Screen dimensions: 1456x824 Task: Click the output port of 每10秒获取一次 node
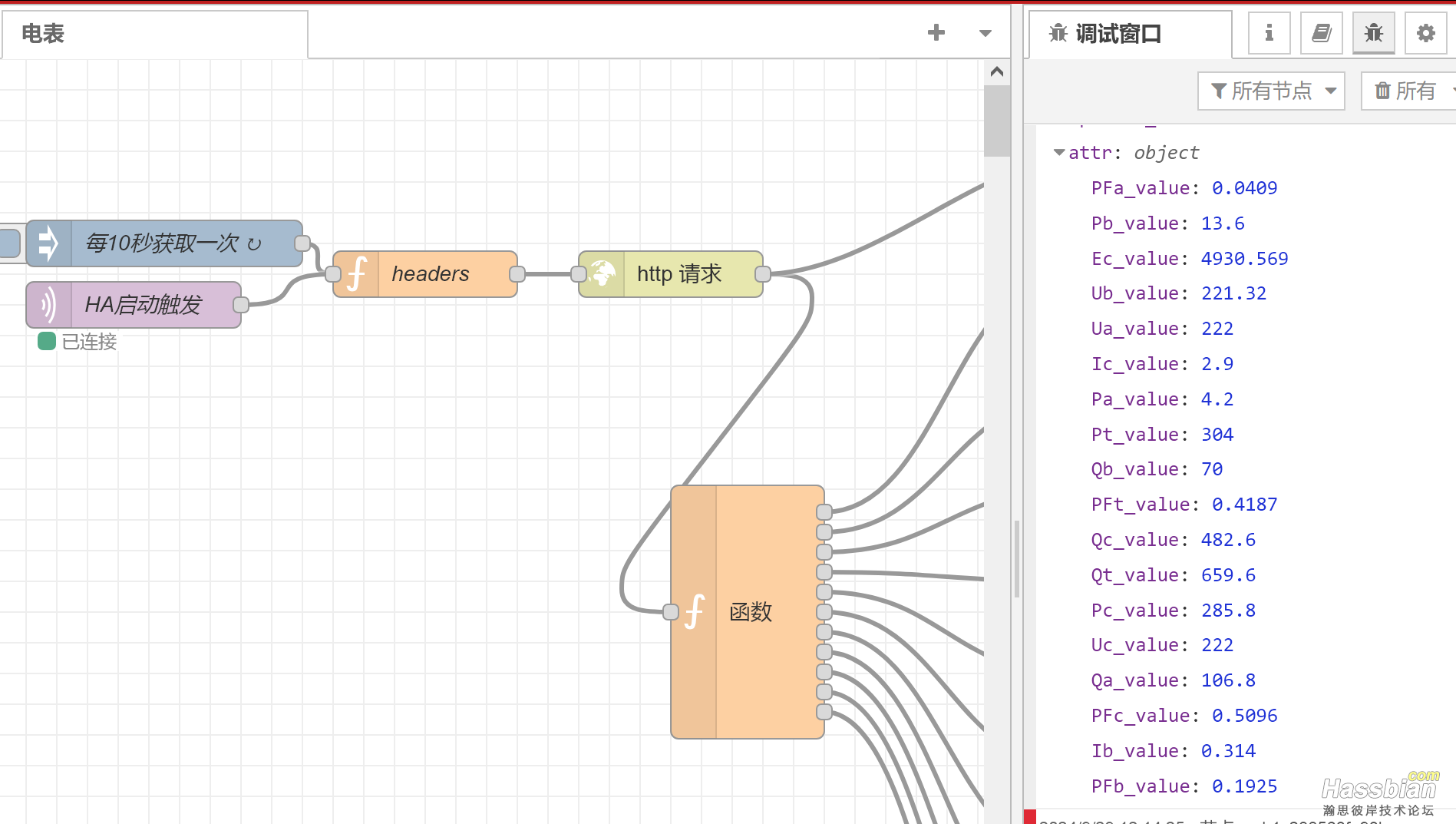302,243
